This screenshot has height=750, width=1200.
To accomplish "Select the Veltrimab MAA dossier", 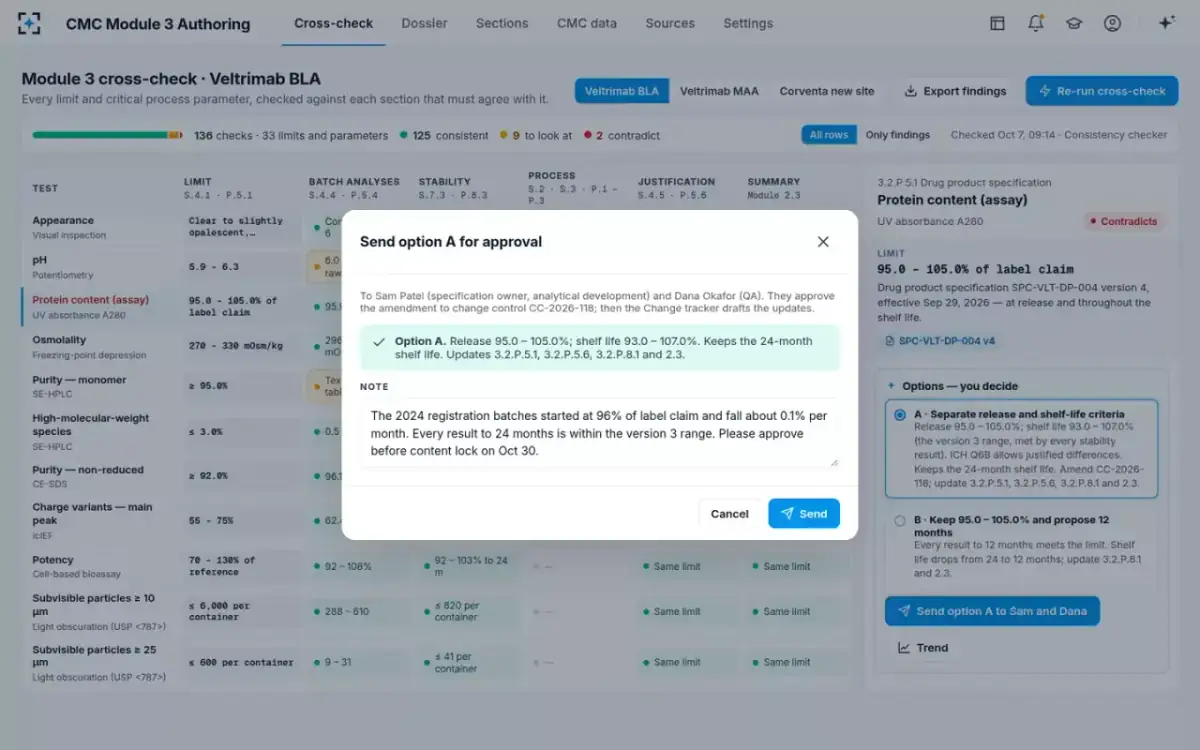I will pos(719,91).
